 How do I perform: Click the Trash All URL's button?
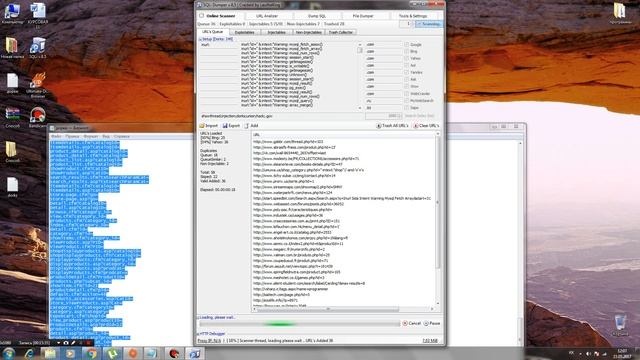(x=392, y=126)
